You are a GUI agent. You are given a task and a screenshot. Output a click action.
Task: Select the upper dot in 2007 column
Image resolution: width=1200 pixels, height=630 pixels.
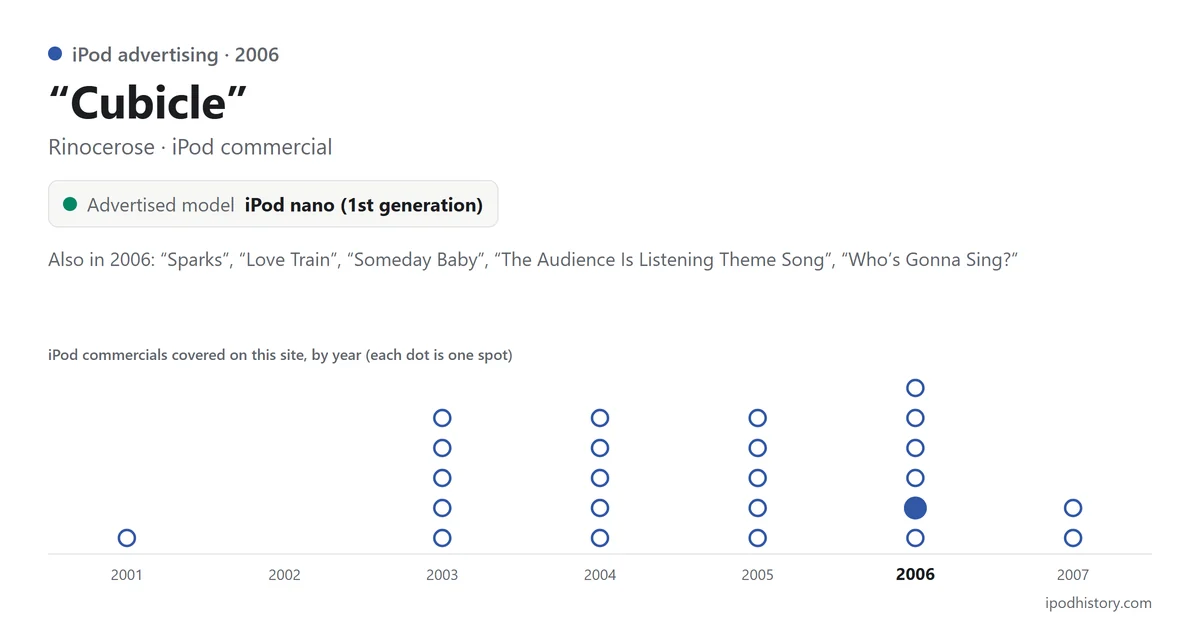[1073, 508]
